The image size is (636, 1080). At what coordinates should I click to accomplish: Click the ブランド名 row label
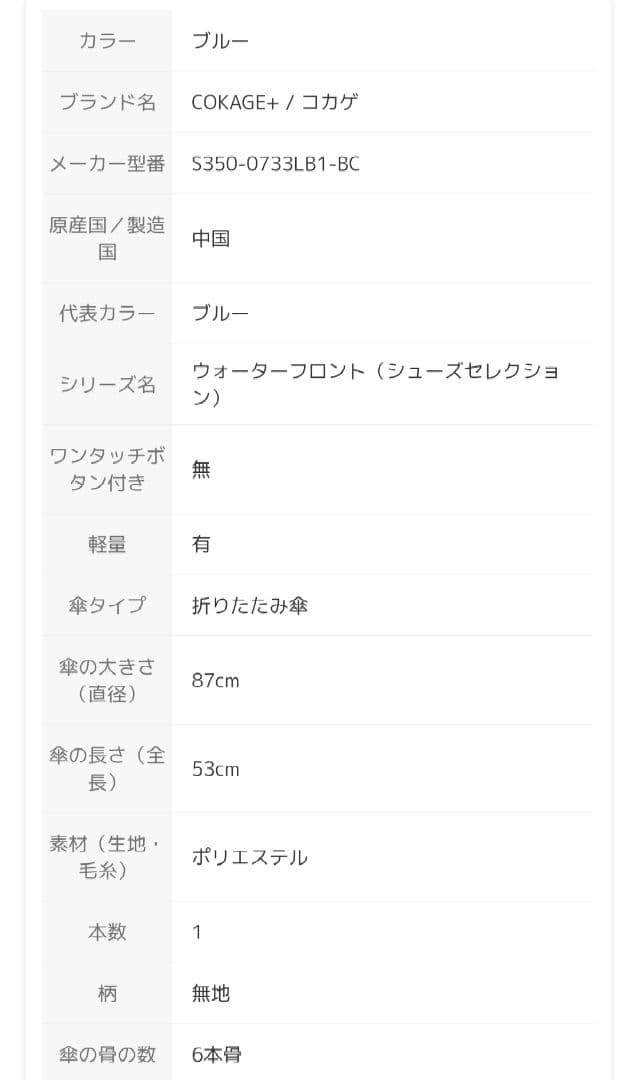pos(107,102)
